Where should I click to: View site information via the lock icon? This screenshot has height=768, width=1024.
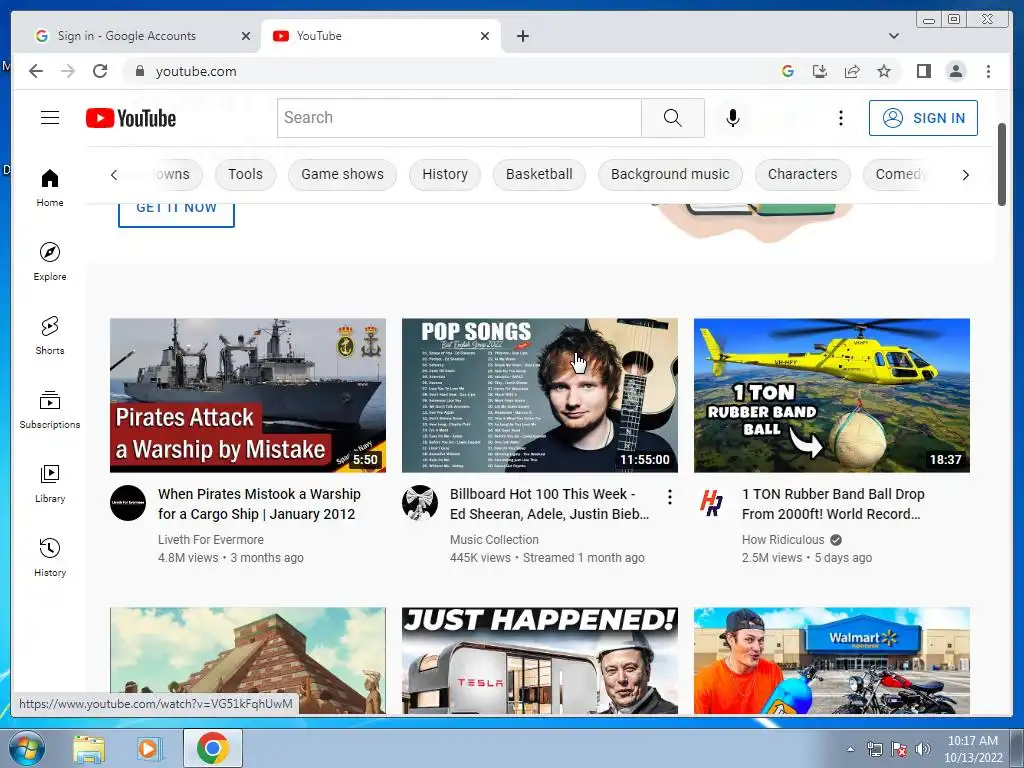139,71
